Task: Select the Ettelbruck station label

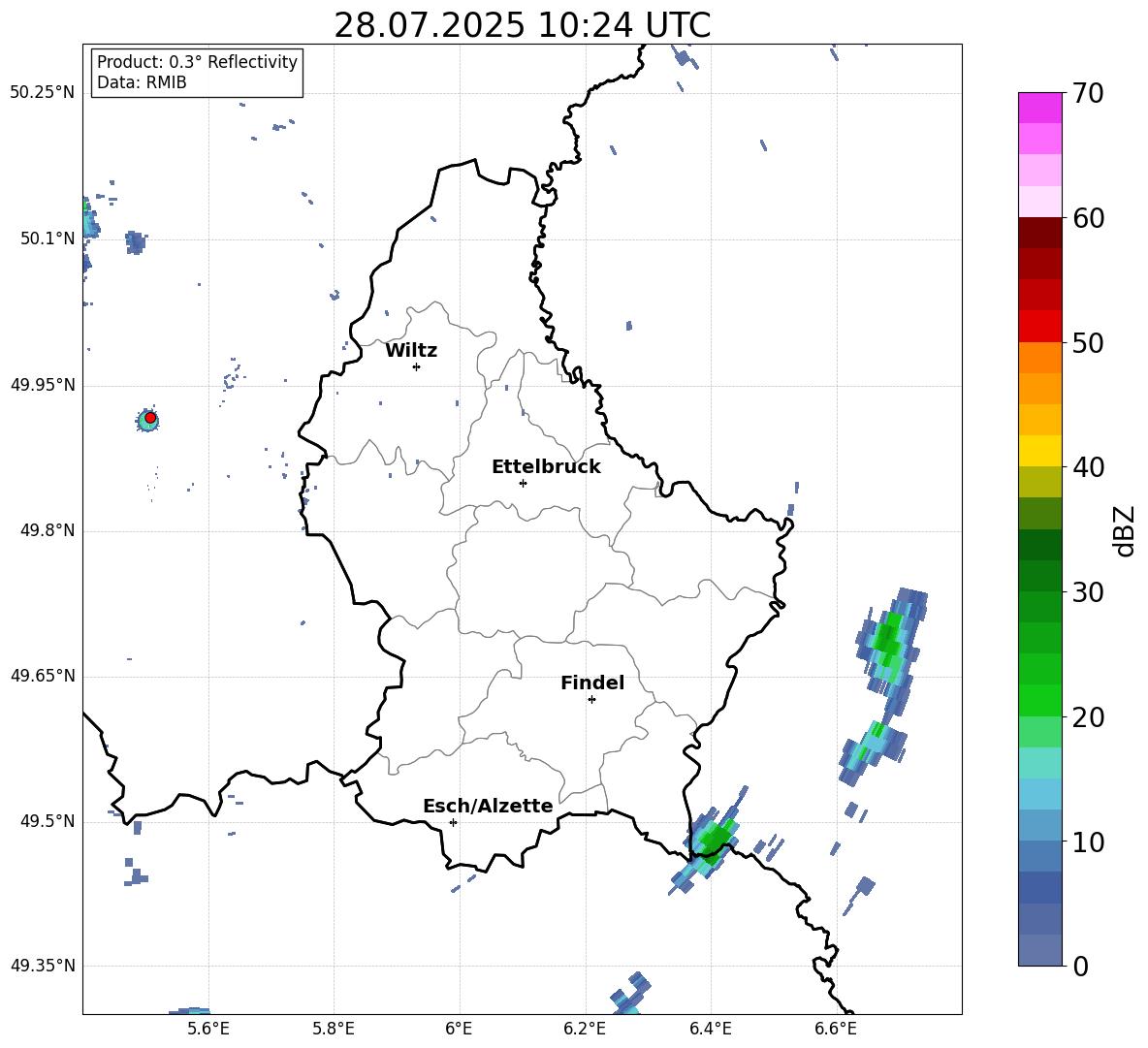Action: click(546, 467)
